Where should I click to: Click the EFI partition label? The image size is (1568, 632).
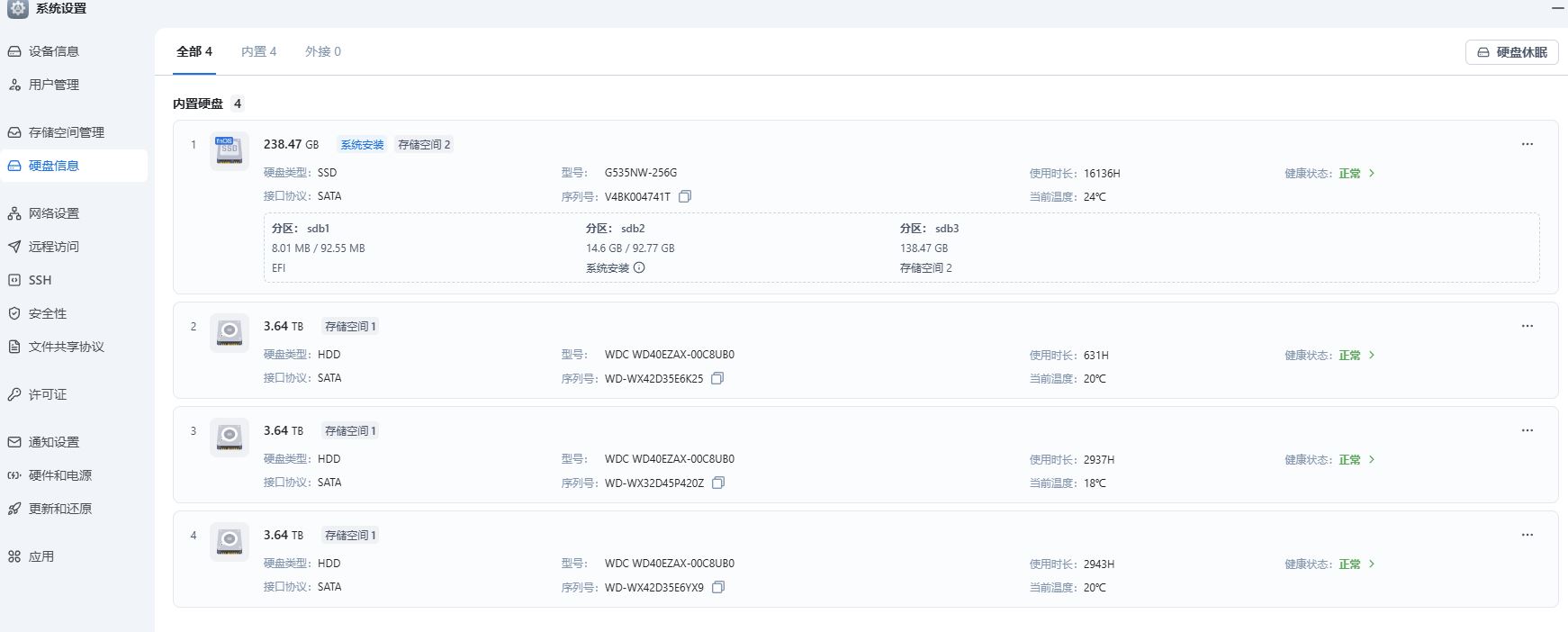(x=279, y=268)
